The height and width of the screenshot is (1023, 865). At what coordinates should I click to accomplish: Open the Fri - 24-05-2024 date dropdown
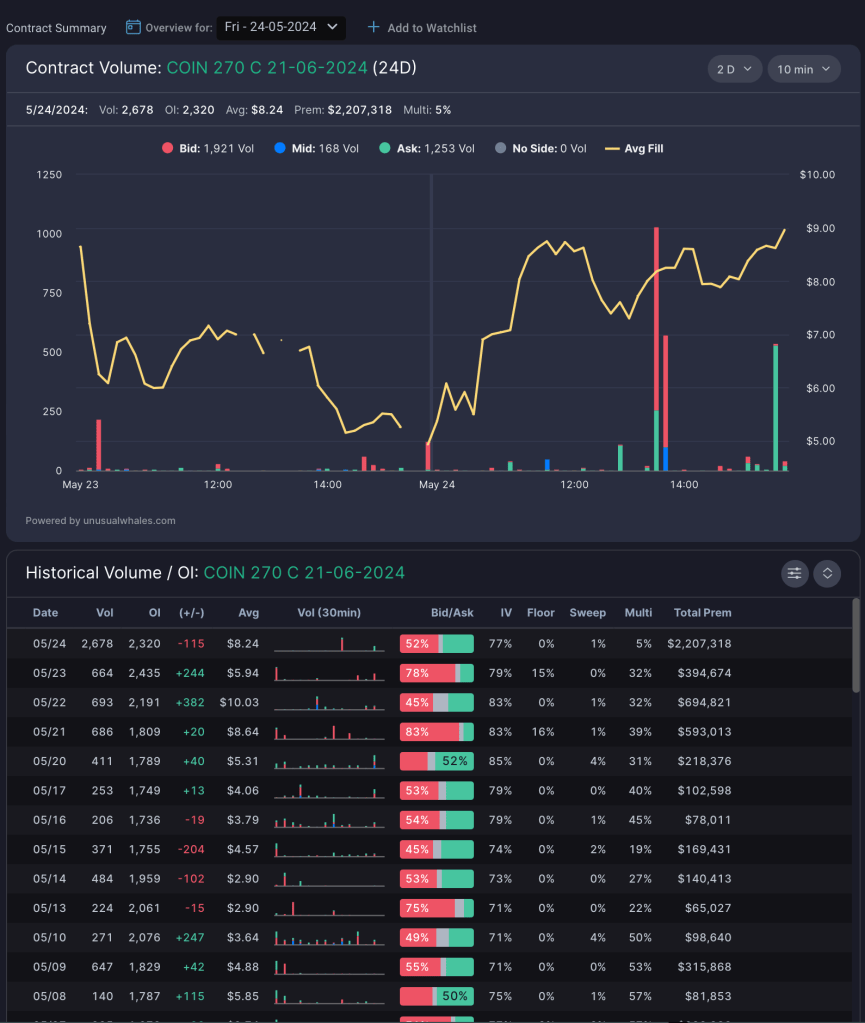pos(281,27)
